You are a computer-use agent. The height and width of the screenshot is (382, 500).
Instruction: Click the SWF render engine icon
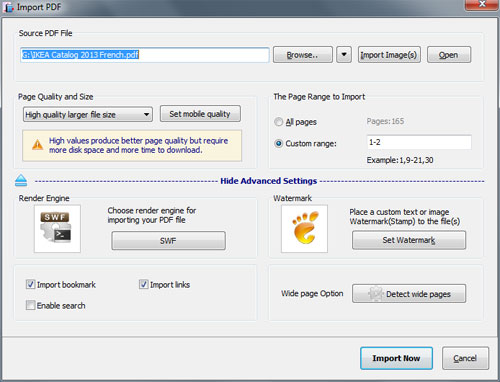[57, 229]
